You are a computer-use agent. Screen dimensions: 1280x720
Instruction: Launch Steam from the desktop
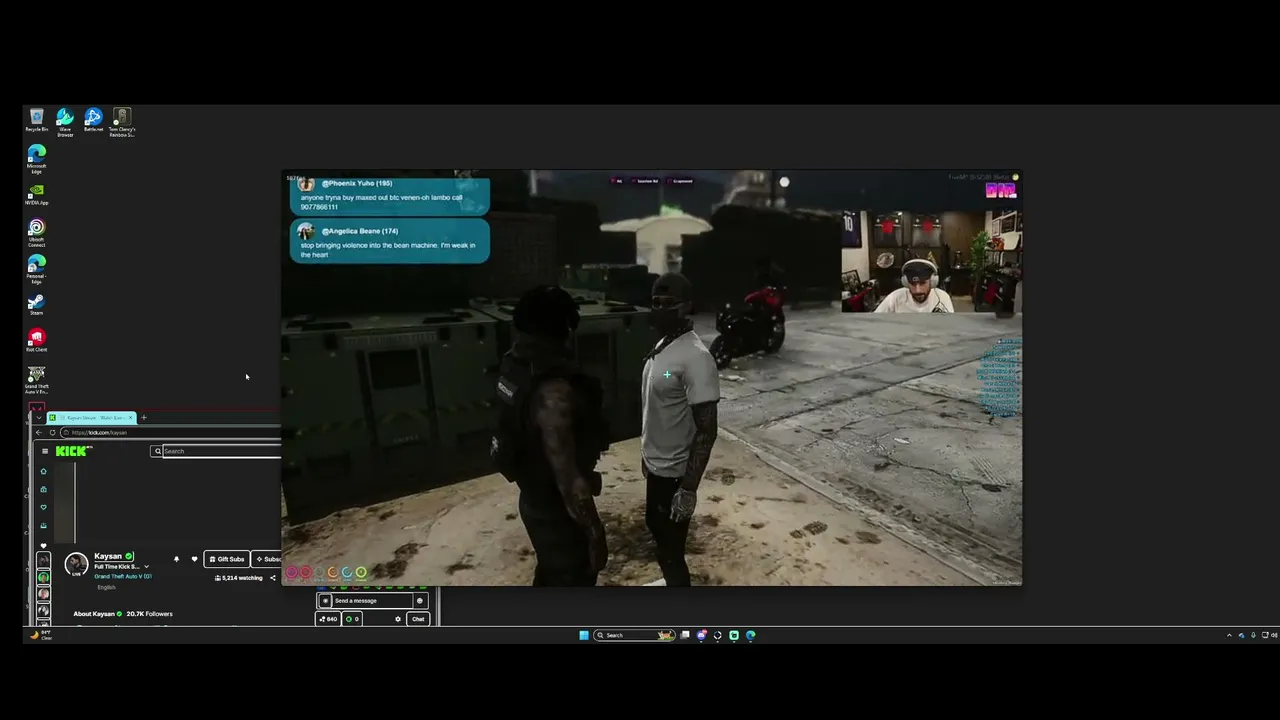[37, 304]
